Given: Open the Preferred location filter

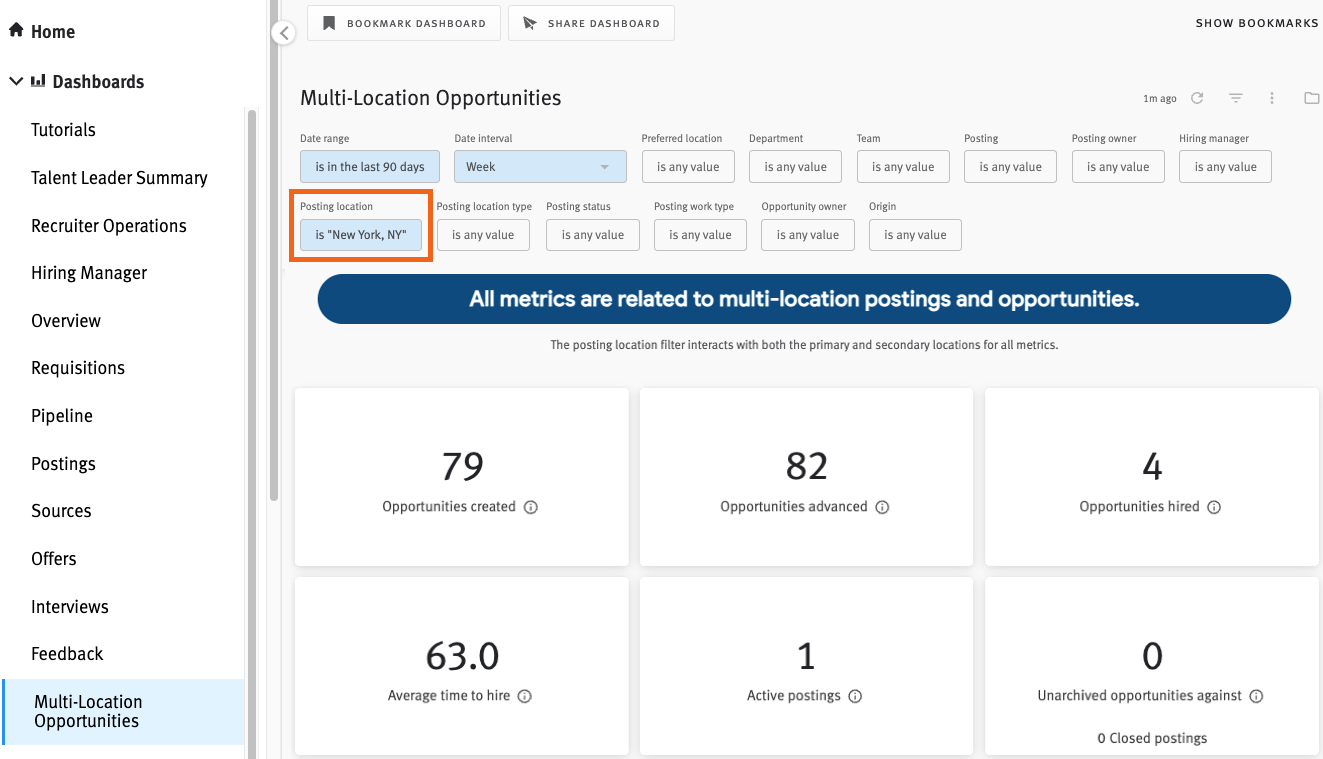Looking at the screenshot, I should 688,167.
